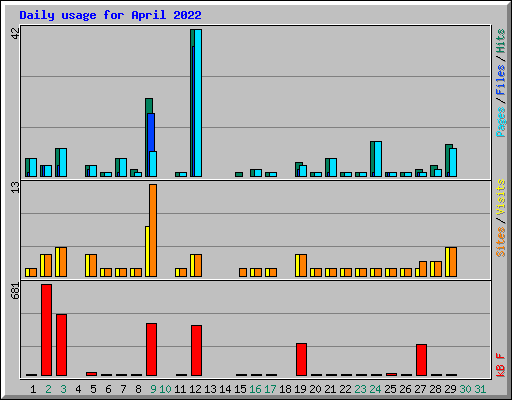This screenshot has width=512, height=400.
Task: Click the red KB bar for day 27
Action: (421, 360)
